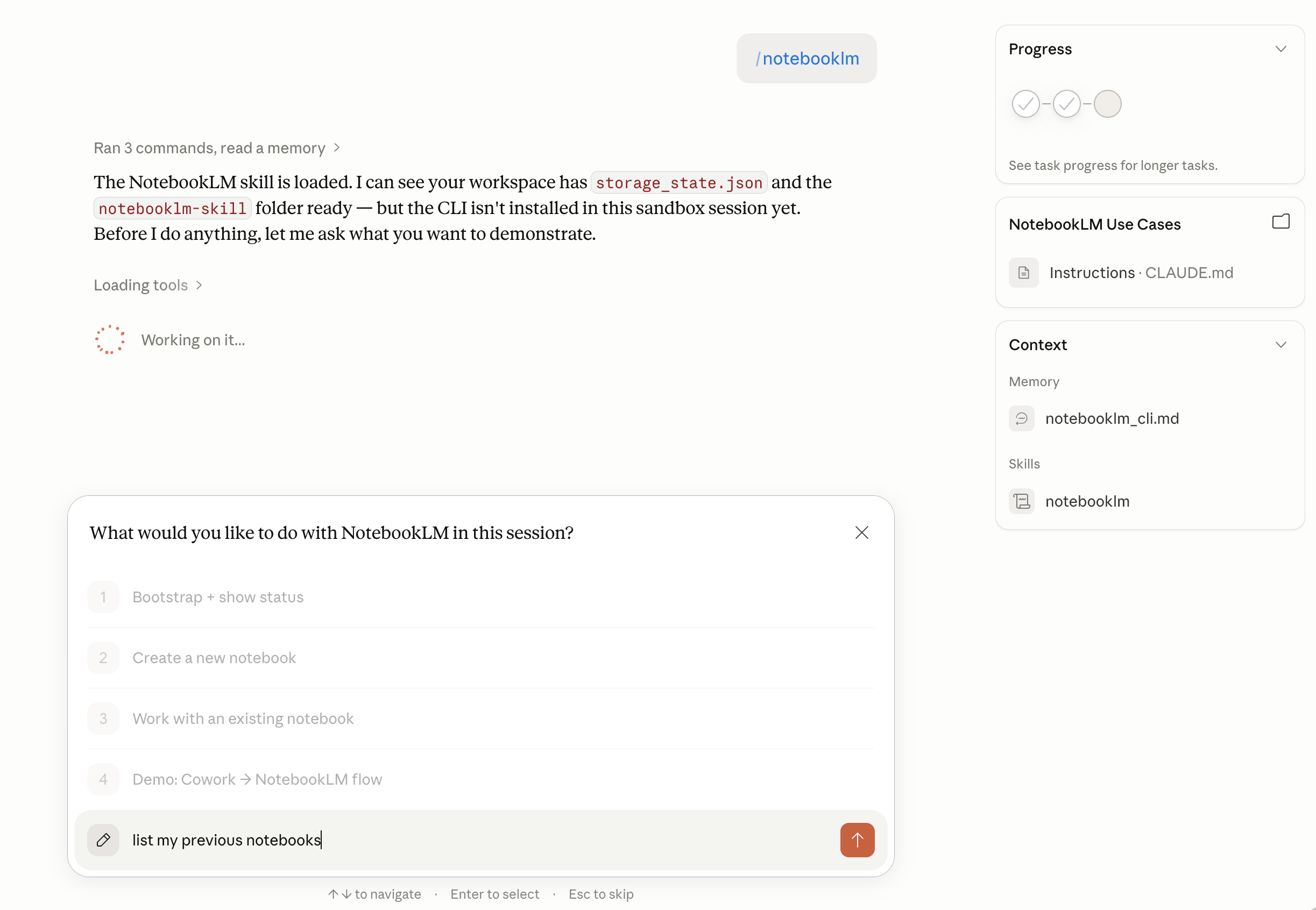Image resolution: width=1316 pixels, height=910 pixels.
Task: Click the first completed progress checkmark
Action: point(1025,104)
